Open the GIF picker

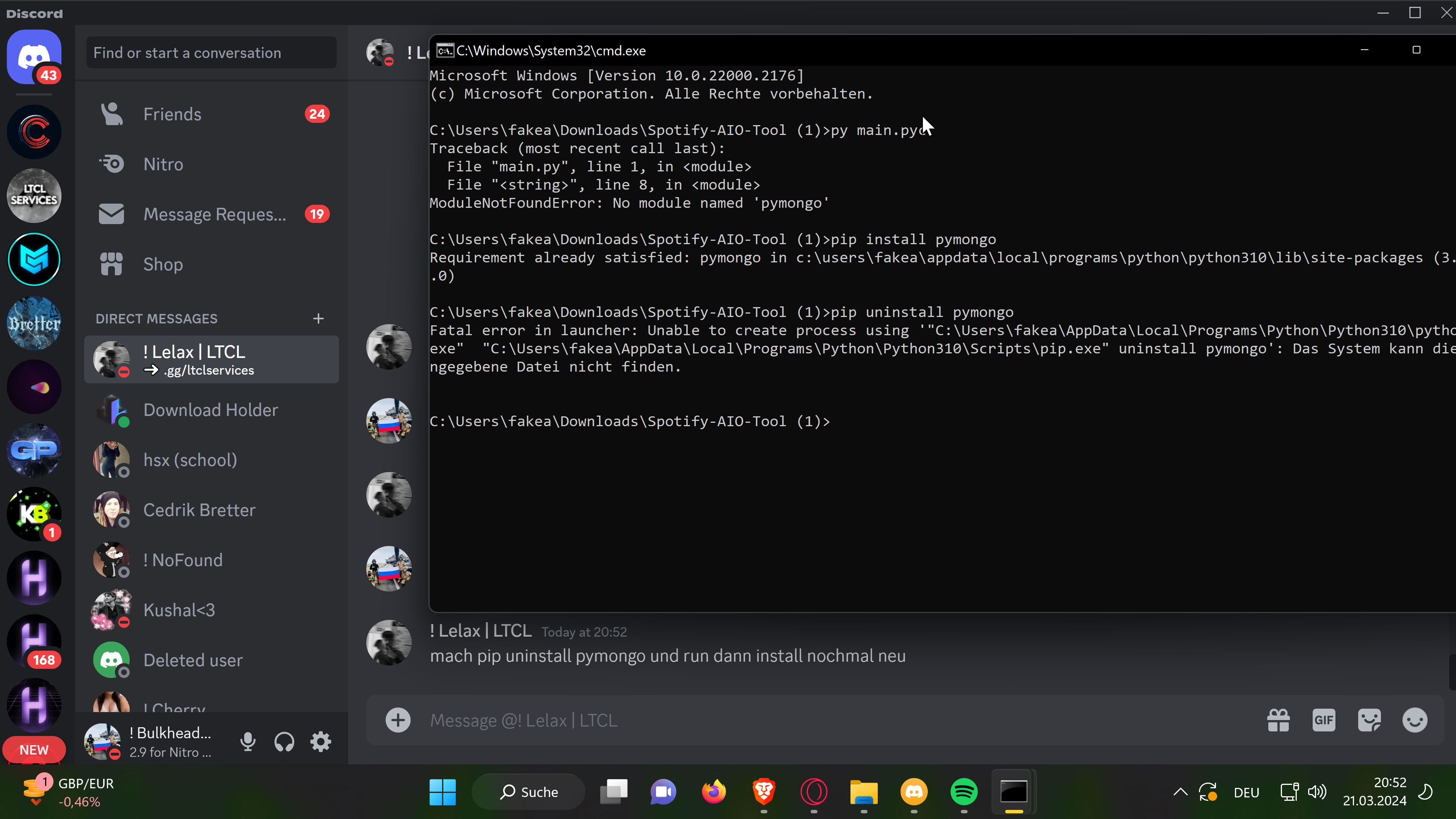click(x=1324, y=720)
